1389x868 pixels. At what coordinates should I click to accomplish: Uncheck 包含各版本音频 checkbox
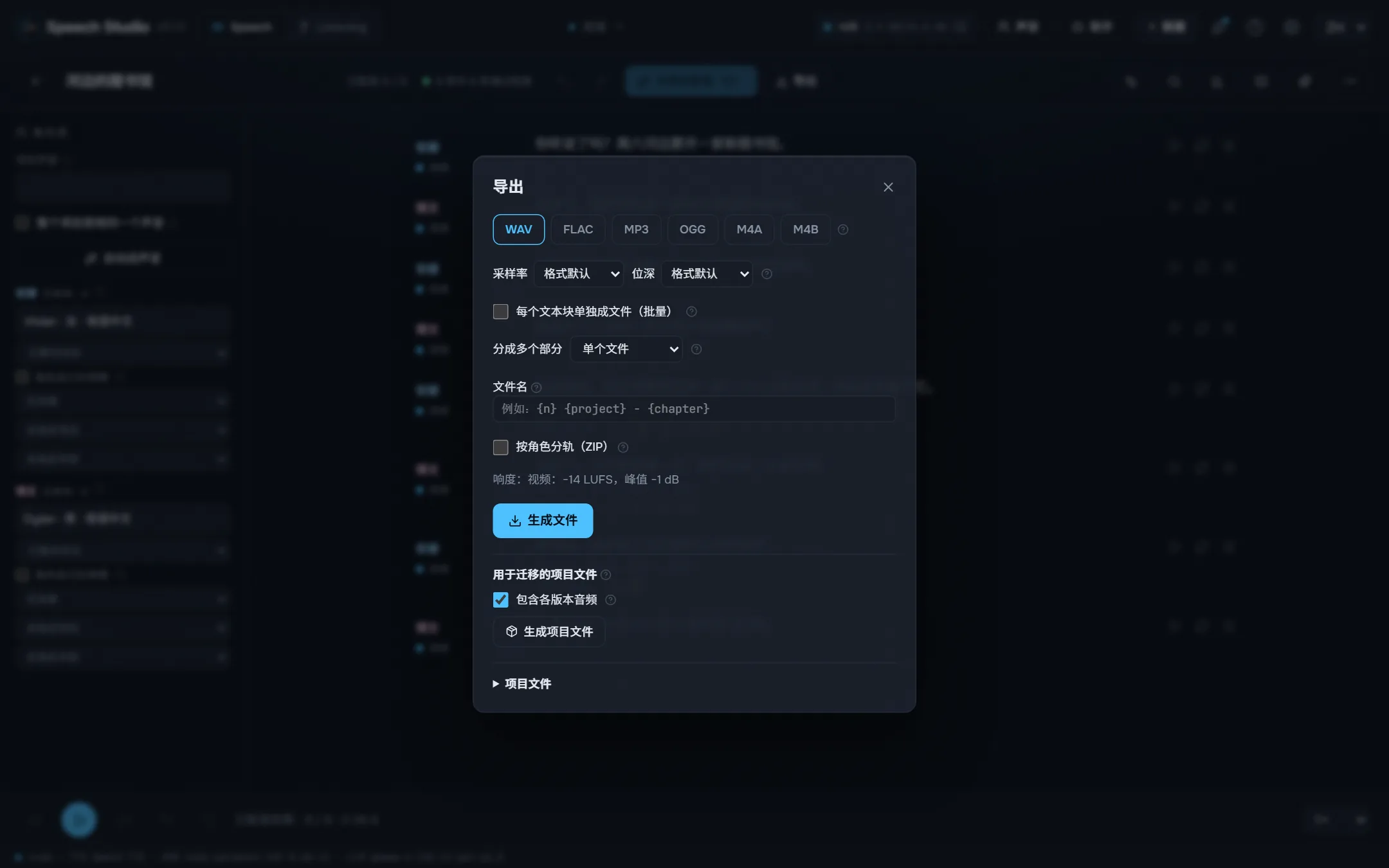[500, 600]
